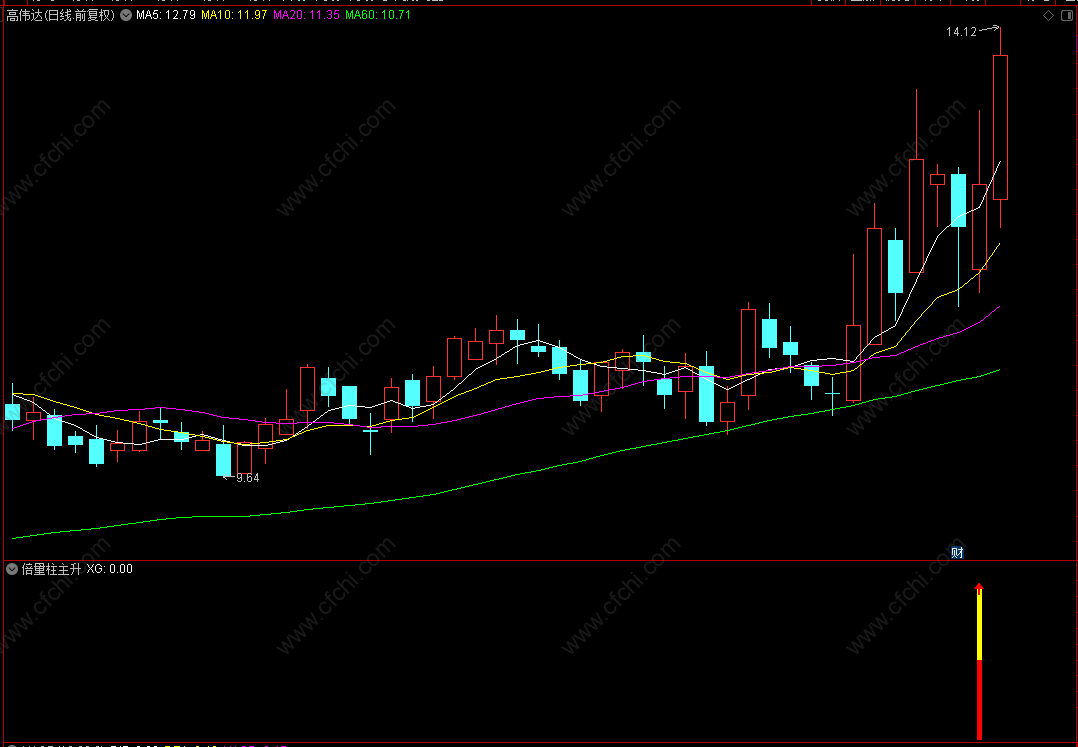The width and height of the screenshot is (1078, 747).
Task: Select the red-yellow signal bar in indicator panel
Action: click(x=979, y=665)
